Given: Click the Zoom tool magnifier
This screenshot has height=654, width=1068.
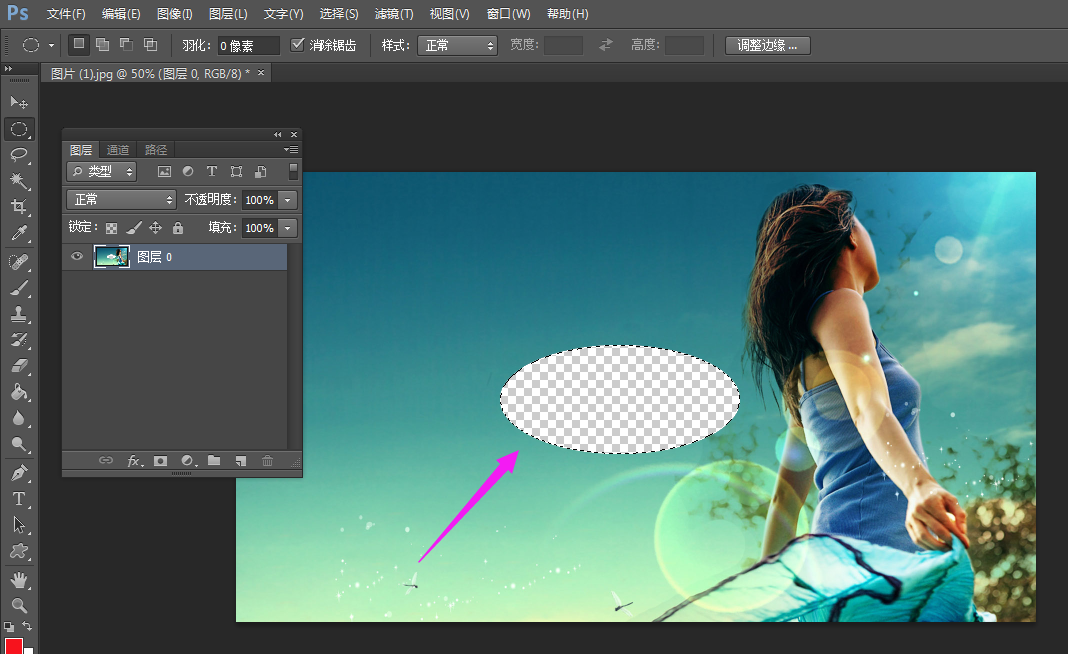Looking at the screenshot, I should pyautogui.click(x=19, y=605).
